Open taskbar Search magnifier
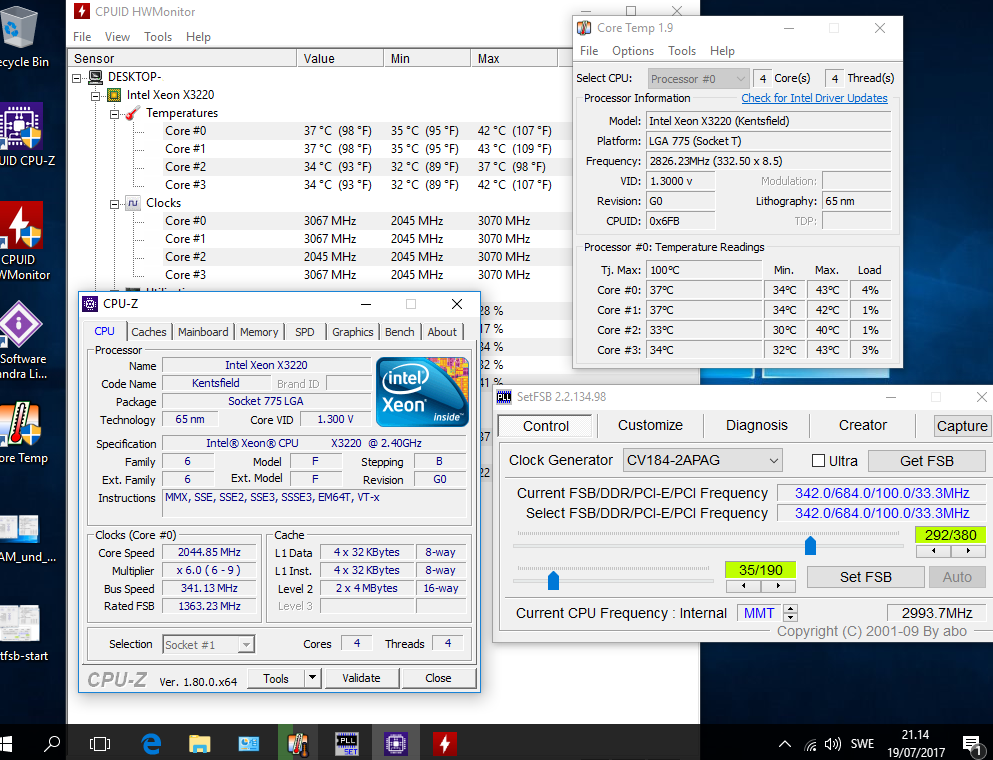 click(52, 744)
